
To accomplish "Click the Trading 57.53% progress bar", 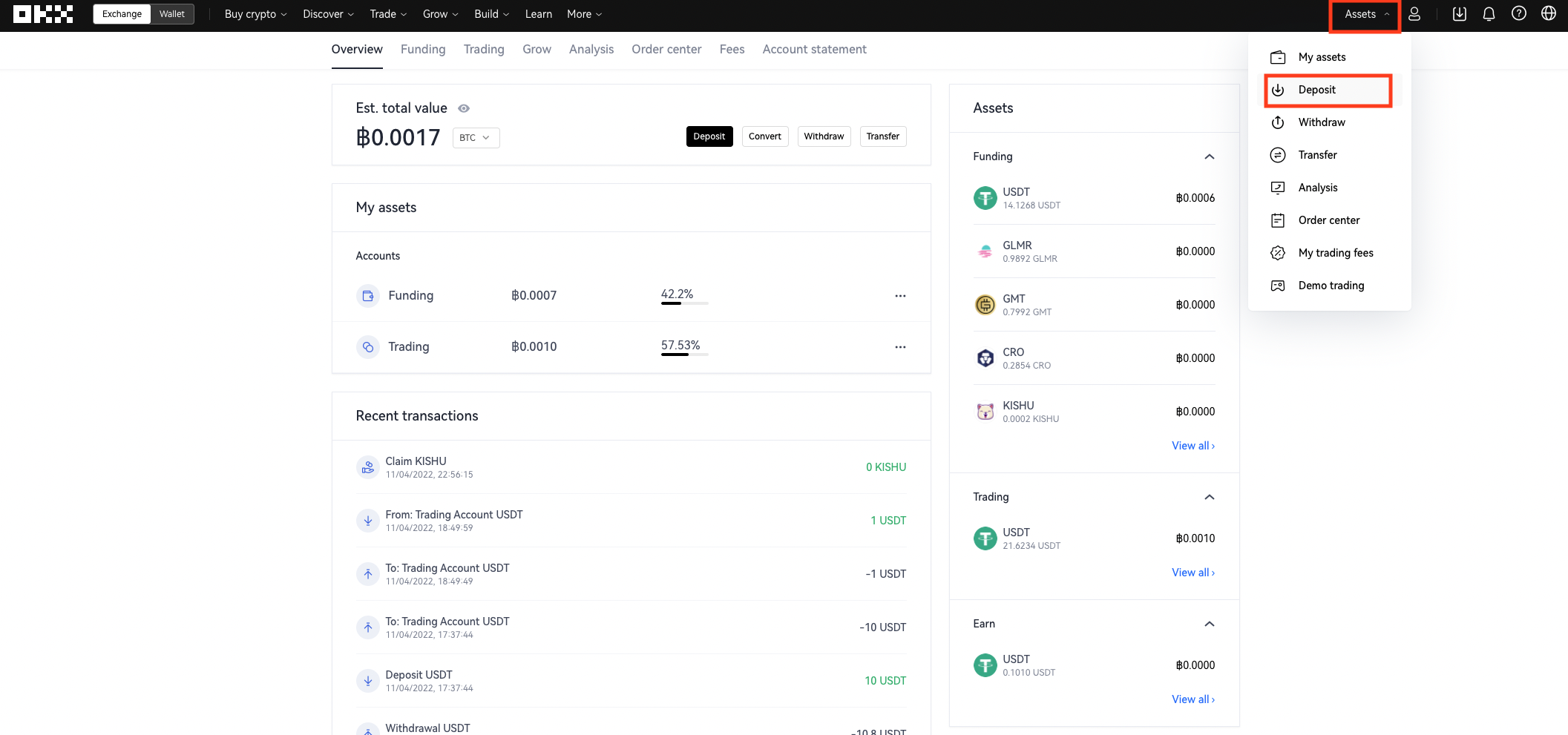I will coord(684,355).
